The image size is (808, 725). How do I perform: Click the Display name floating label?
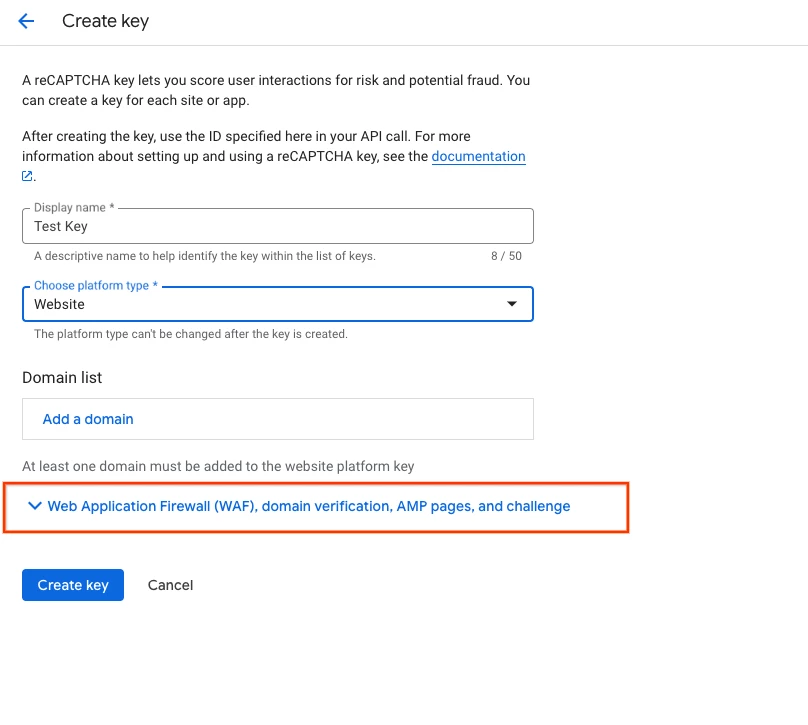(74, 208)
